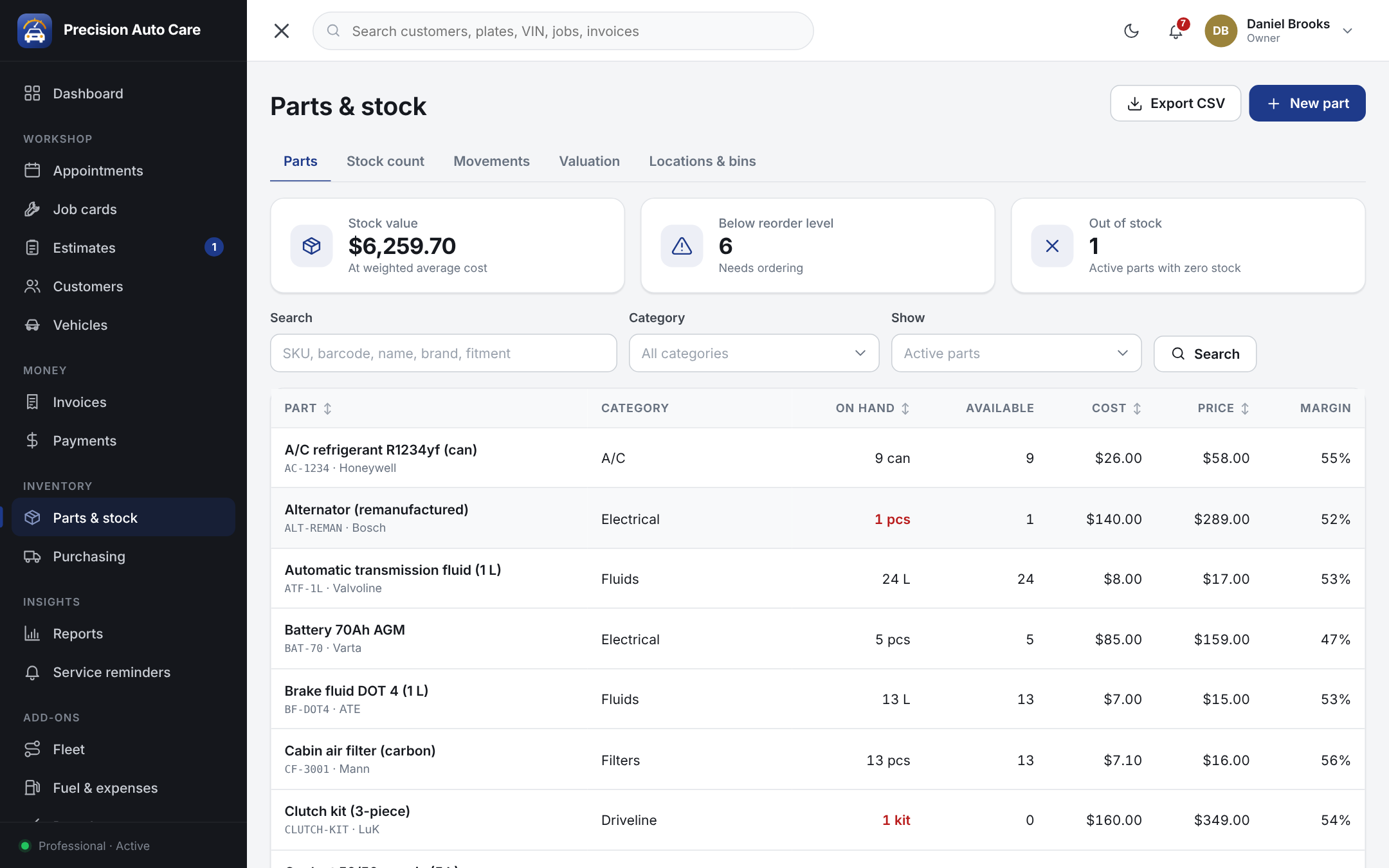
Task: Click the Search button beside filters
Action: pos(1205,354)
